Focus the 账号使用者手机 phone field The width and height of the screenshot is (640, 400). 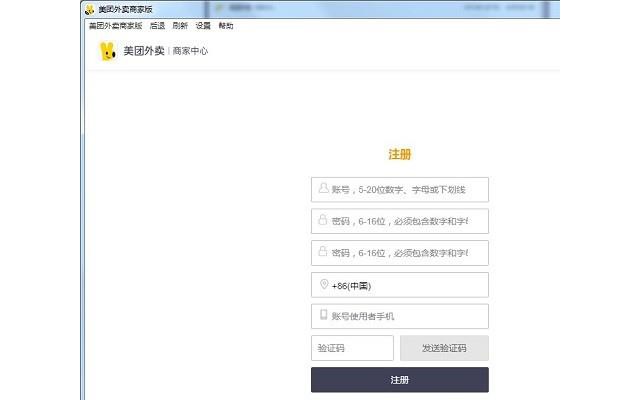pyautogui.click(x=400, y=316)
